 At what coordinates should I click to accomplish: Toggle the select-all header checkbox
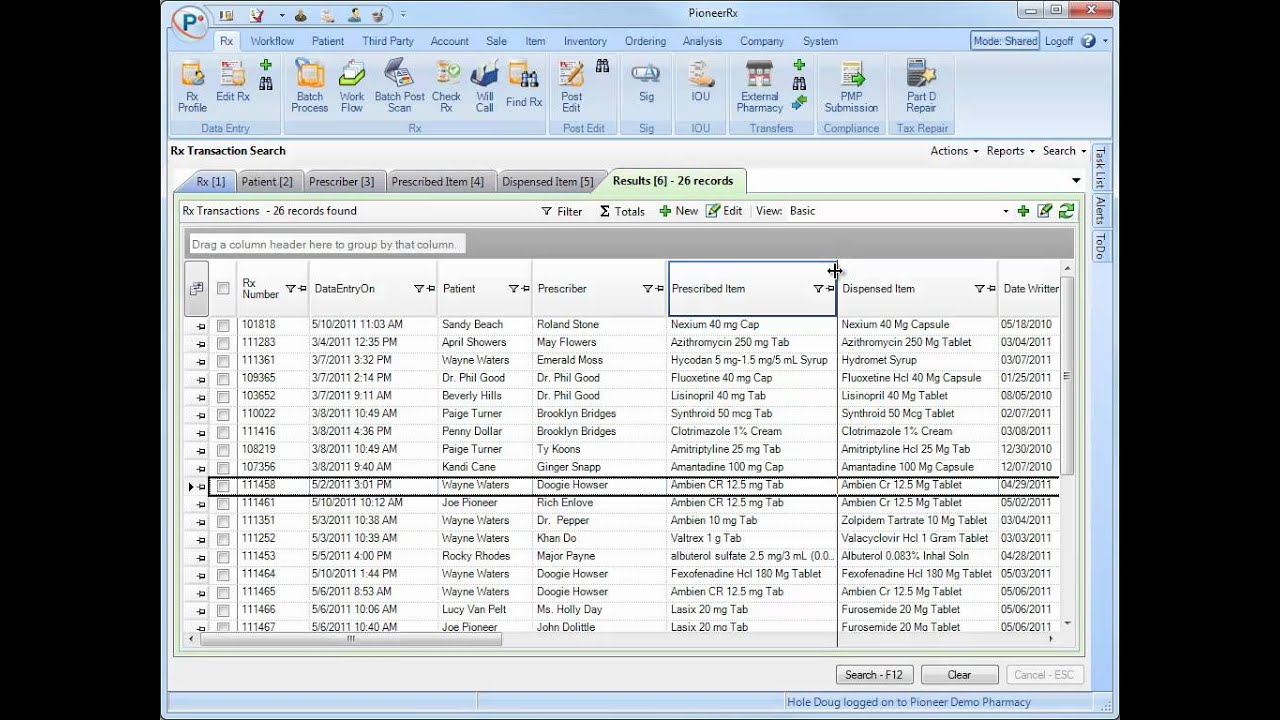point(223,289)
